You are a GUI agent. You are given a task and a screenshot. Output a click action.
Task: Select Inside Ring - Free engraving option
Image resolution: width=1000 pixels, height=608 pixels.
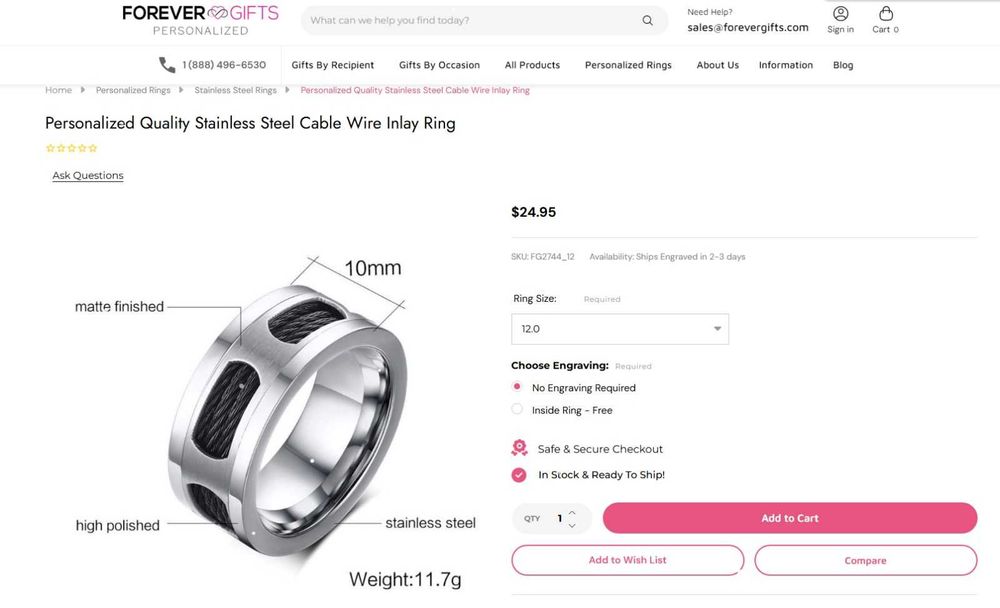[x=517, y=409]
